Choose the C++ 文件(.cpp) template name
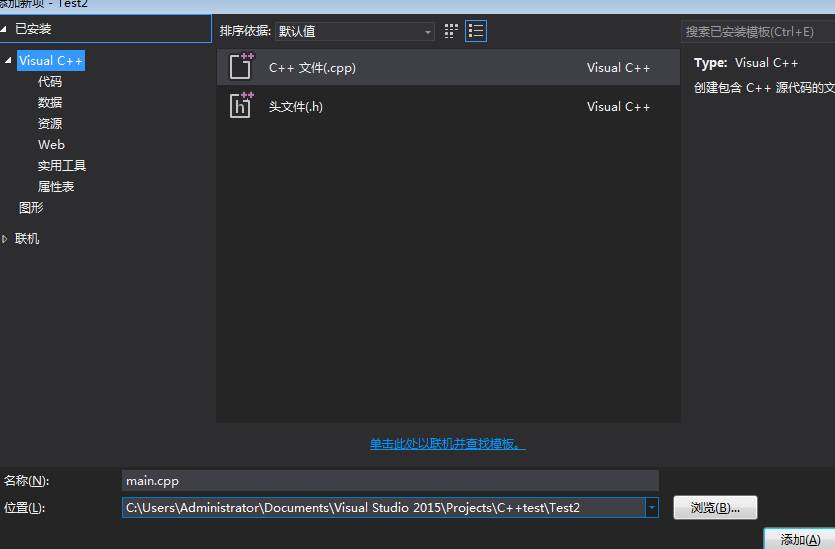835x549 pixels. [x=312, y=68]
